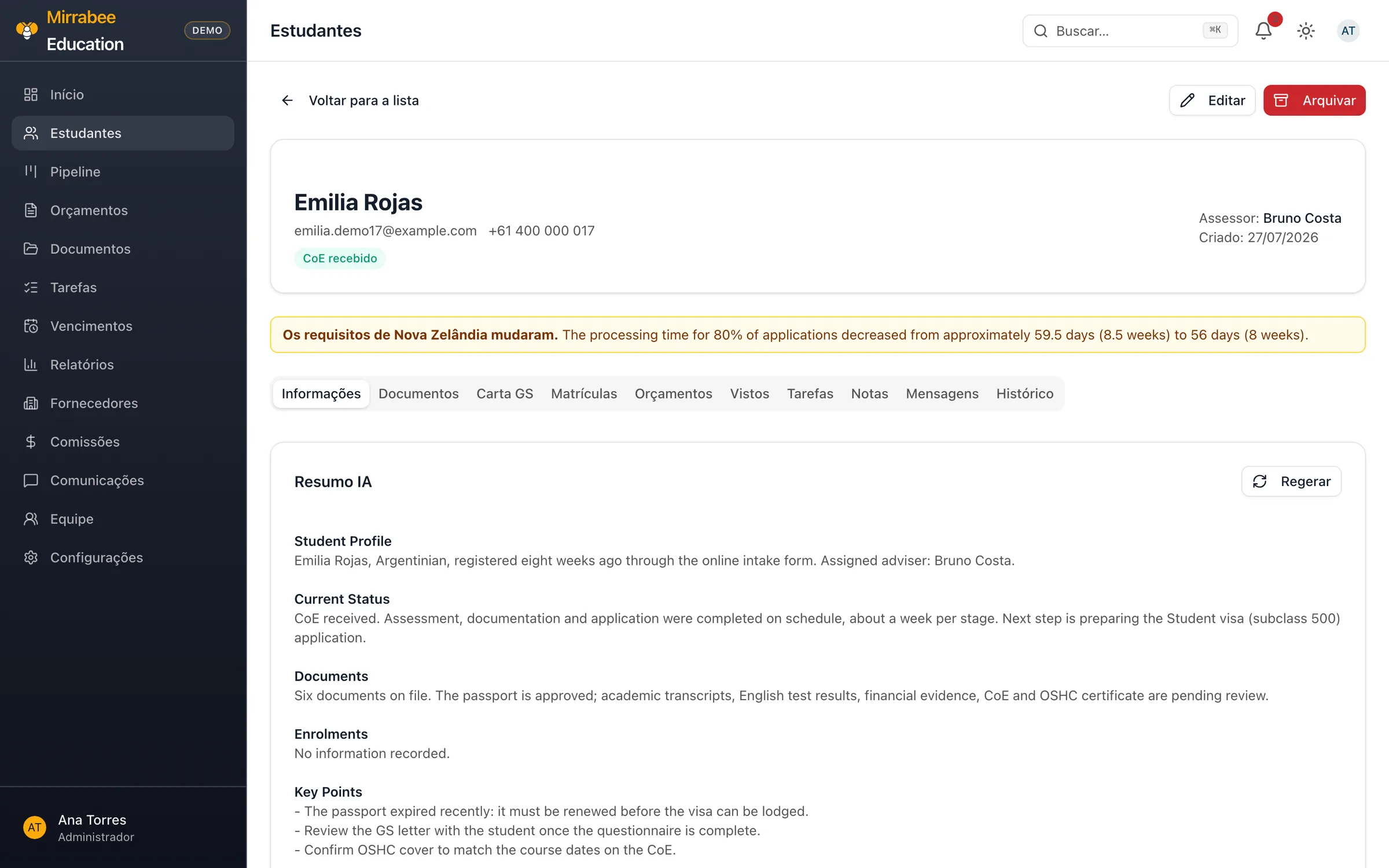Click the Pipeline icon in sidebar
Screen dimensions: 1389x868
click(x=31, y=171)
